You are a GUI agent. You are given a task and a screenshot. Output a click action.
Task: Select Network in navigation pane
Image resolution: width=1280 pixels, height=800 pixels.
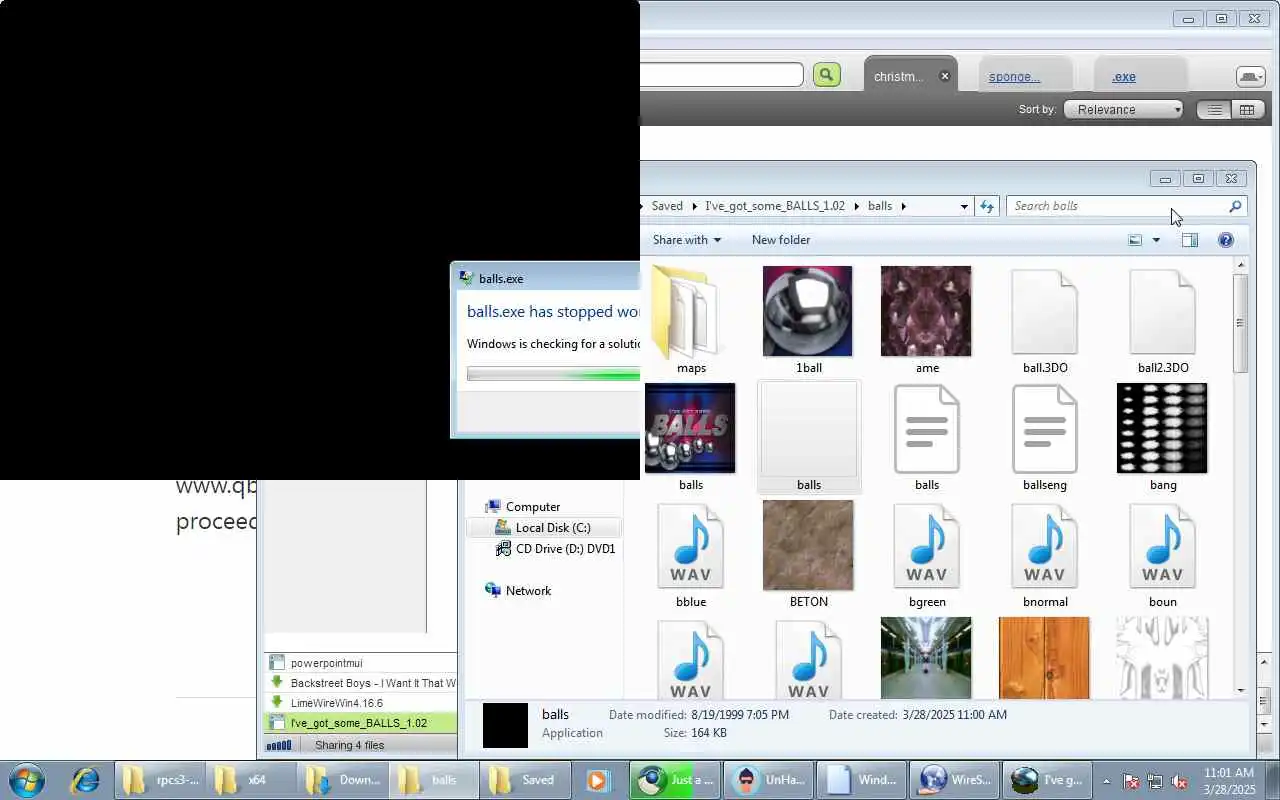click(x=518, y=591)
